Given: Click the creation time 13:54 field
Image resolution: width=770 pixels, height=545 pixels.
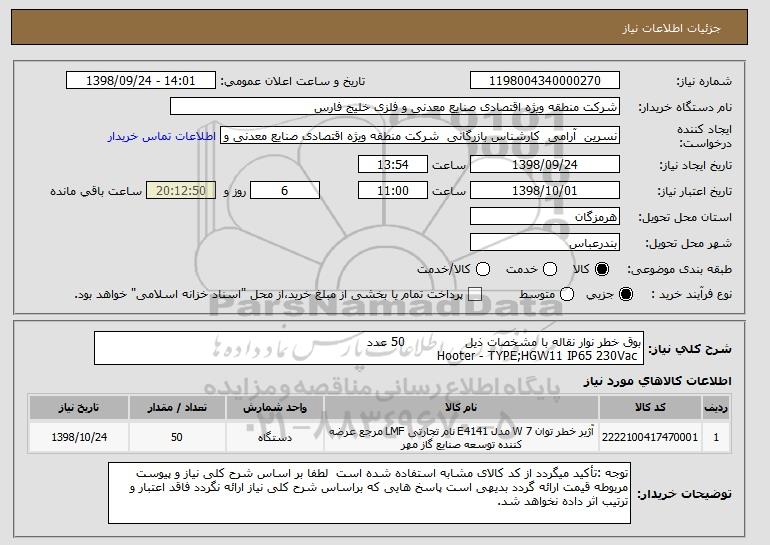Looking at the screenshot, I should click(393, 164).
